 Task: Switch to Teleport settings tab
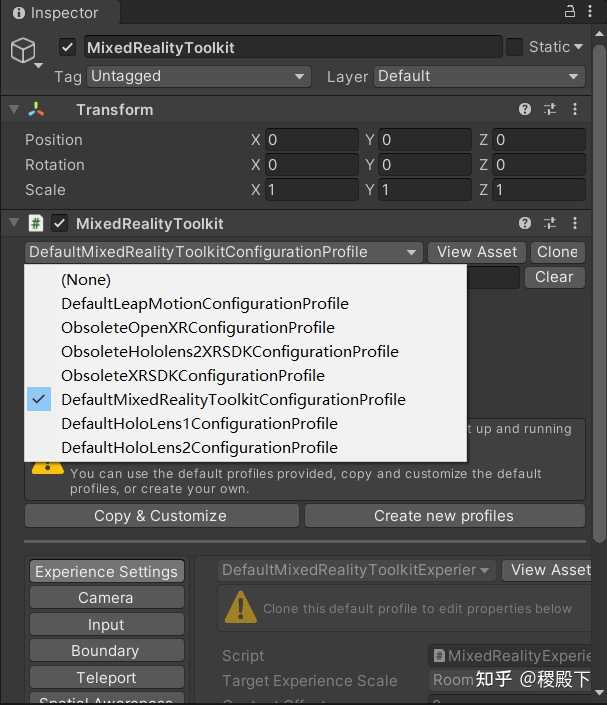pyautogui.click(x=107, y=678)
